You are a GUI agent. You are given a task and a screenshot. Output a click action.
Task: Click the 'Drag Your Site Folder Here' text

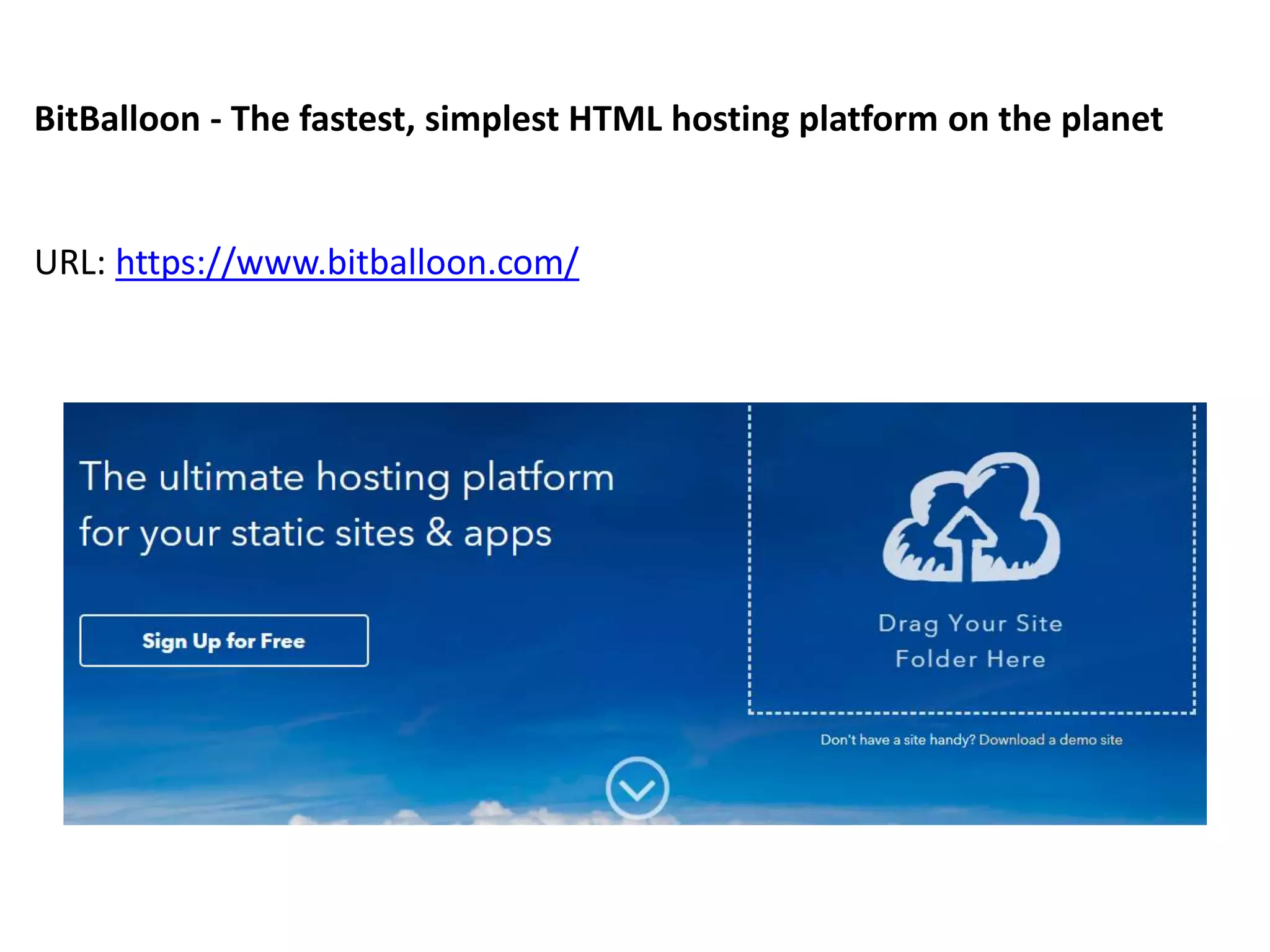click(x=970, y=641)
